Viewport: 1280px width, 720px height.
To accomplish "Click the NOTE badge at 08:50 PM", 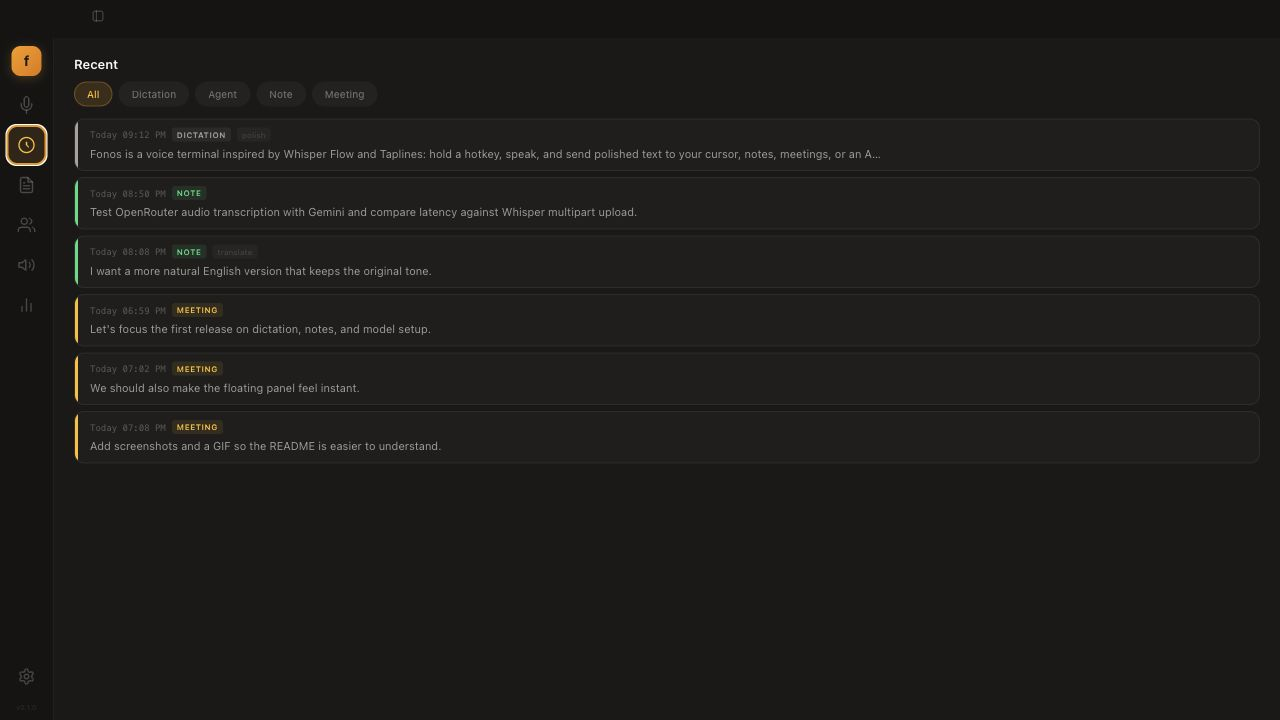I will [x=189, y=193].
